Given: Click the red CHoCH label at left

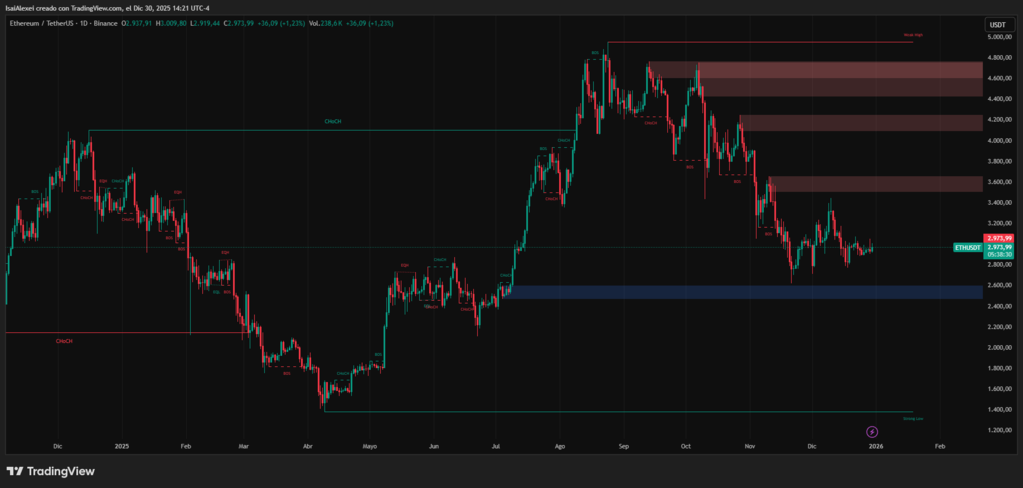Looking at the screenshot, I should click(x=64, y=341).
